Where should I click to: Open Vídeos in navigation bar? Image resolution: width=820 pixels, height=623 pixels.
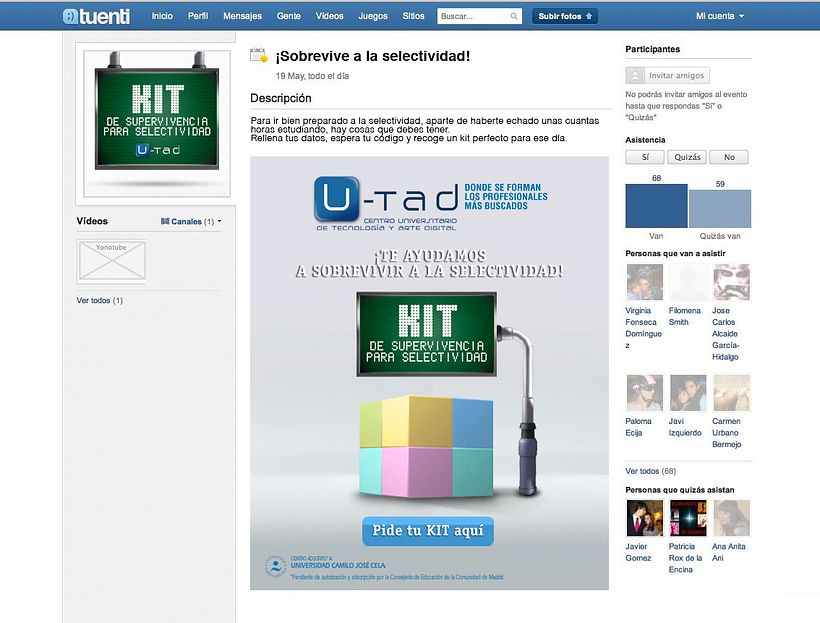point(329,16)
